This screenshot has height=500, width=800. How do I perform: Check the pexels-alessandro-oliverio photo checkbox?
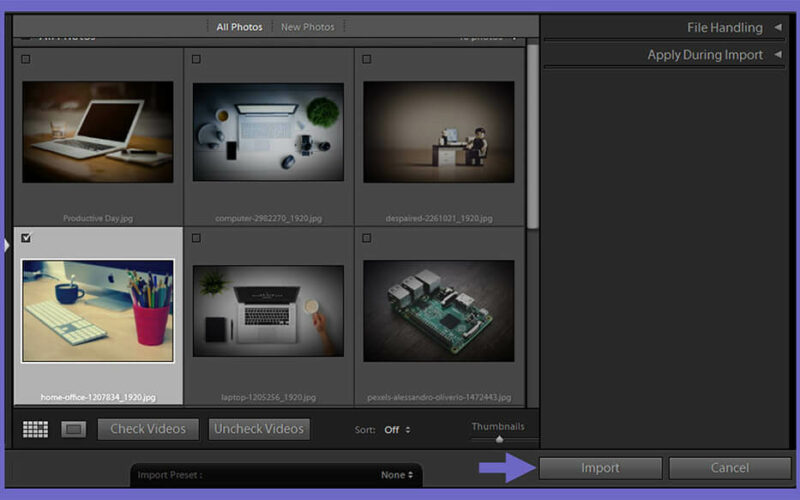click(366, 238)
